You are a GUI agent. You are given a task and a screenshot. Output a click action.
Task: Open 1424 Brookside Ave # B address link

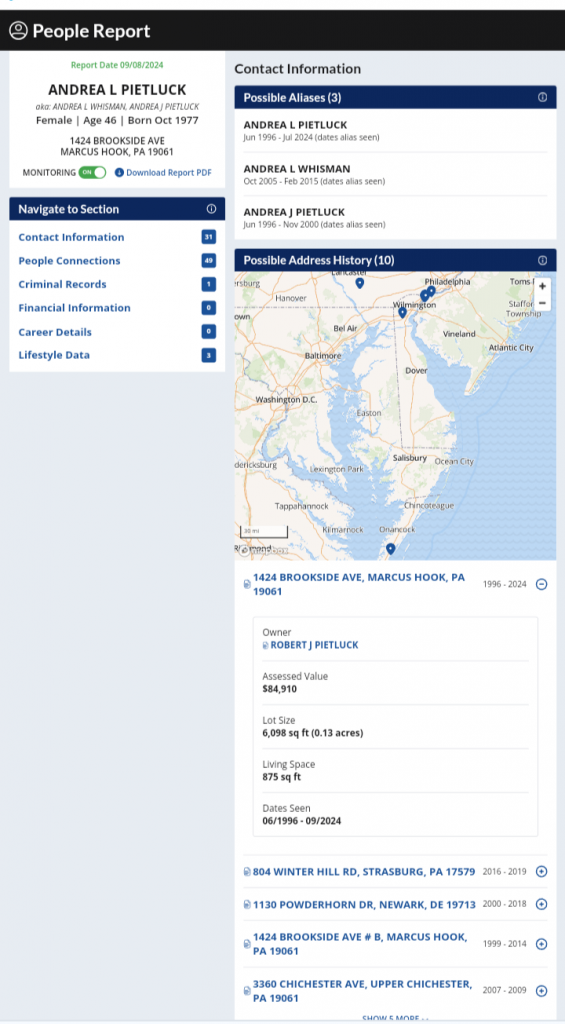point(360,944)
